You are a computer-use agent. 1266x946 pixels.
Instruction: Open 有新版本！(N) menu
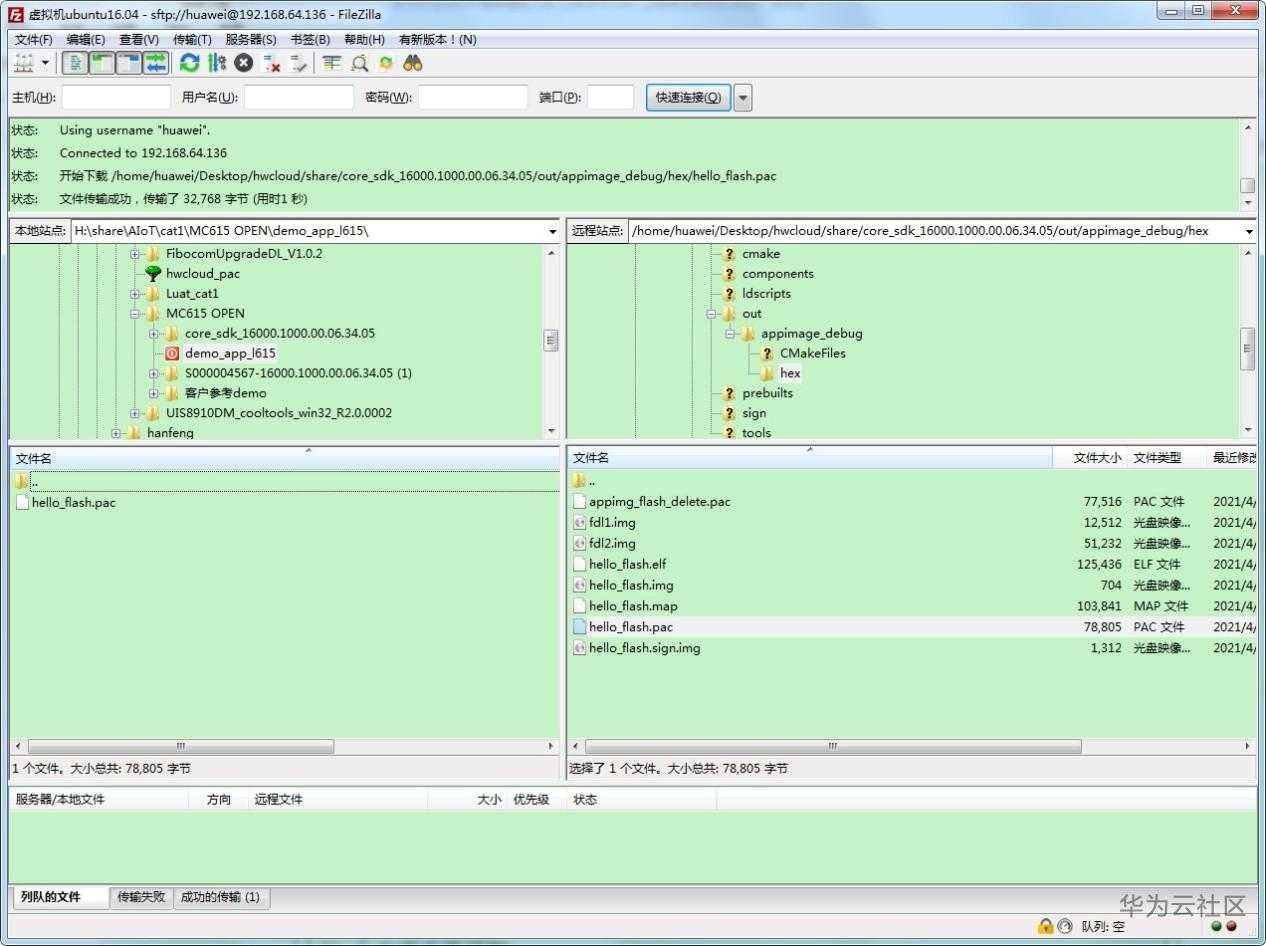[437, 39]
